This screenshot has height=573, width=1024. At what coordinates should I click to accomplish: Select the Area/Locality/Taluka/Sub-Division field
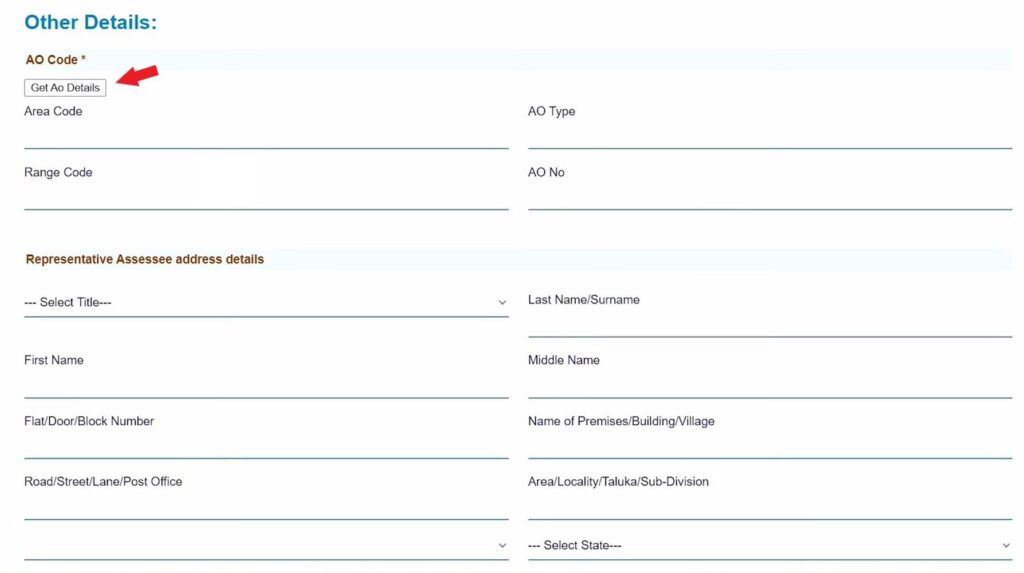pyautogui.click(x=769, y=506)
